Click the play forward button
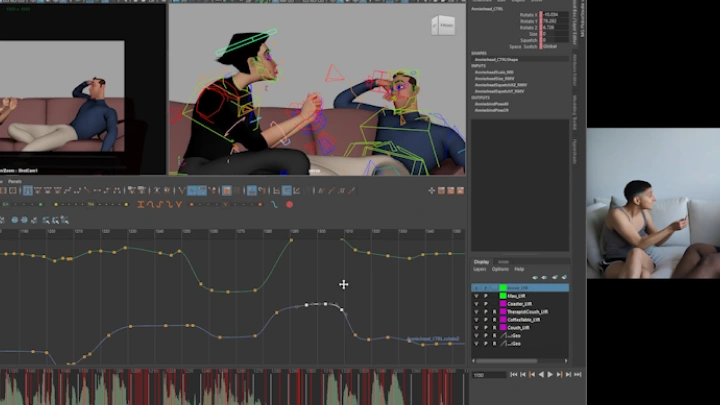720x405 pixels. pos(550,375)
